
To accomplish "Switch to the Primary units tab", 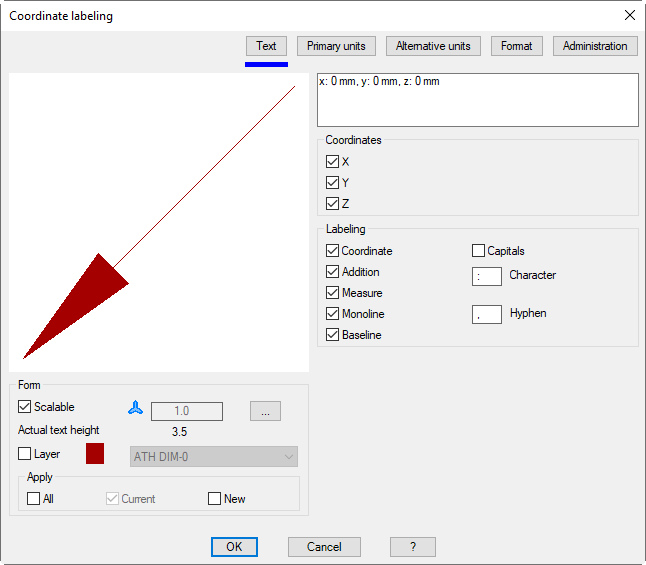I will pyautogui.click(x=336, y=46).
